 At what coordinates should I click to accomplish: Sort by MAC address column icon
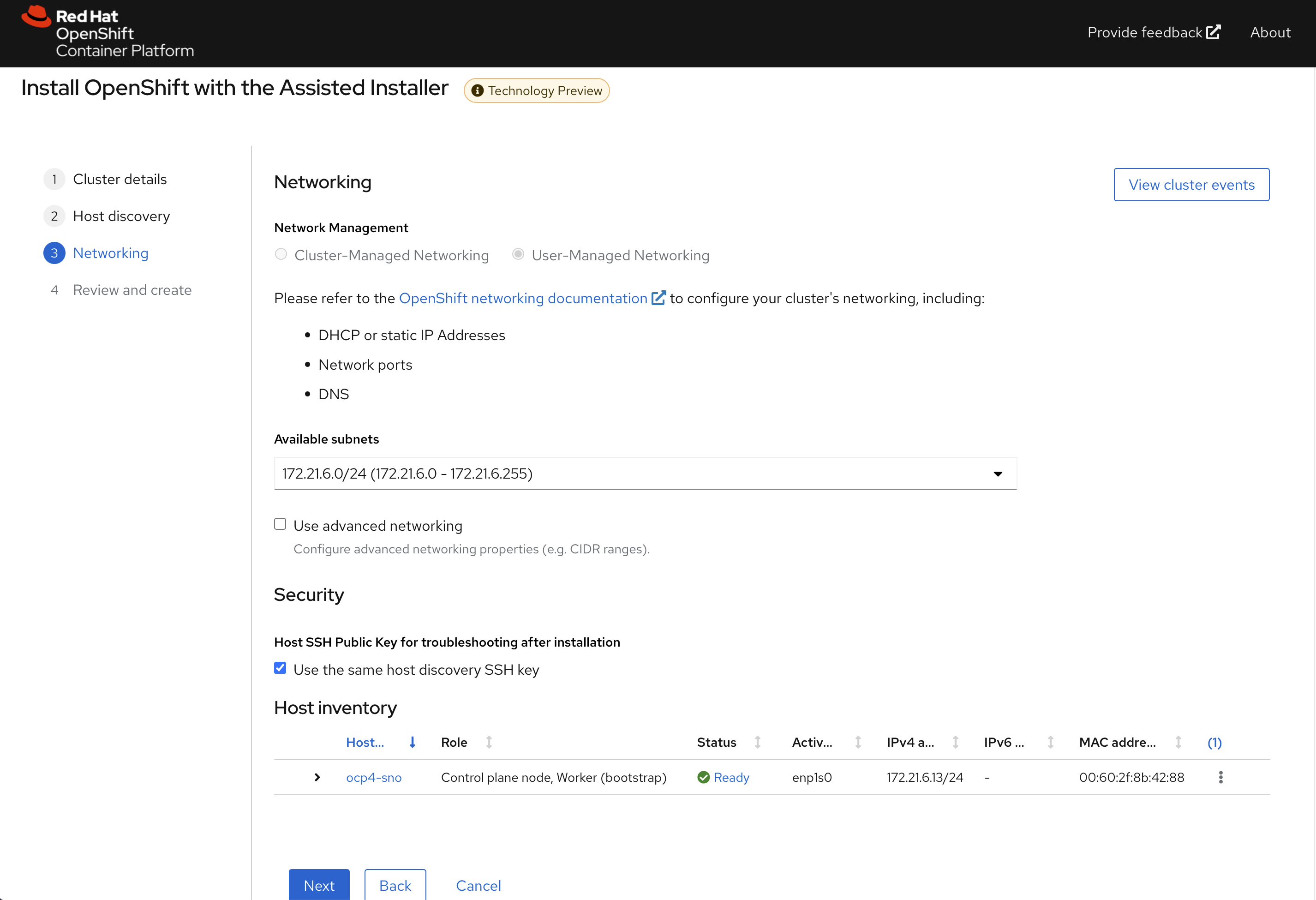click(1178, 742)
